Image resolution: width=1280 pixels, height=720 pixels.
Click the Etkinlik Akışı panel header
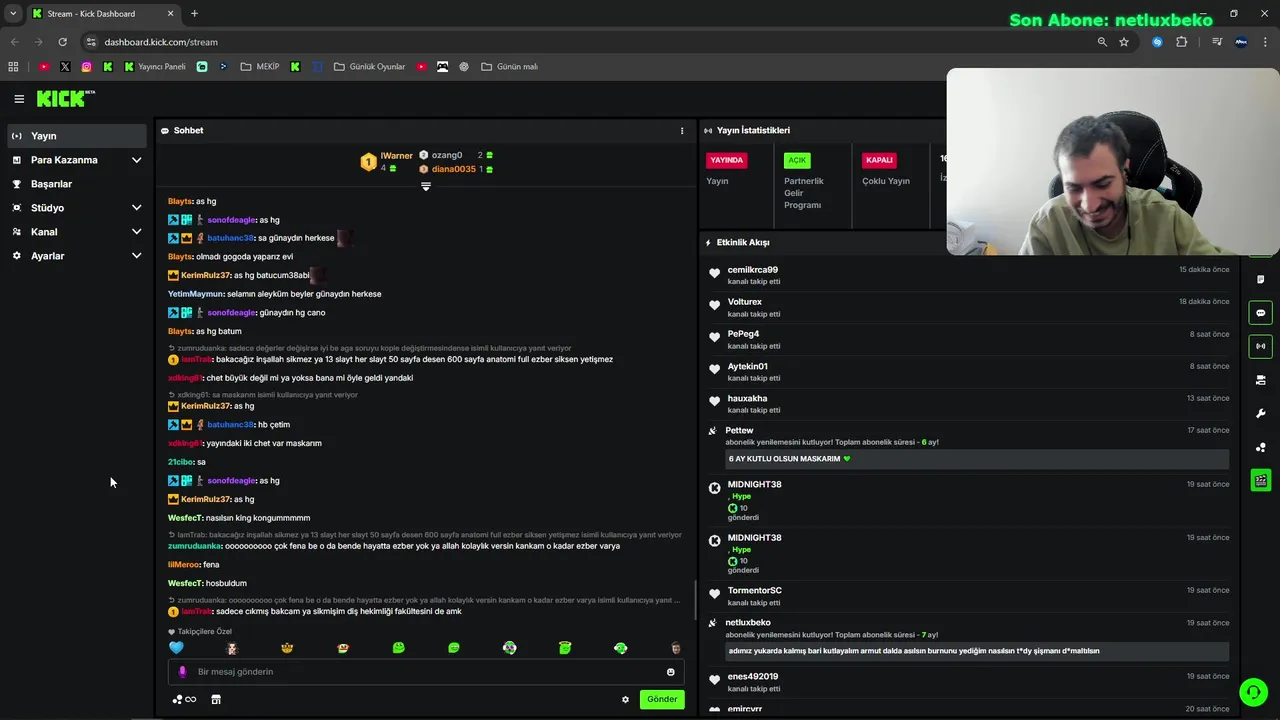pos(743,243)
